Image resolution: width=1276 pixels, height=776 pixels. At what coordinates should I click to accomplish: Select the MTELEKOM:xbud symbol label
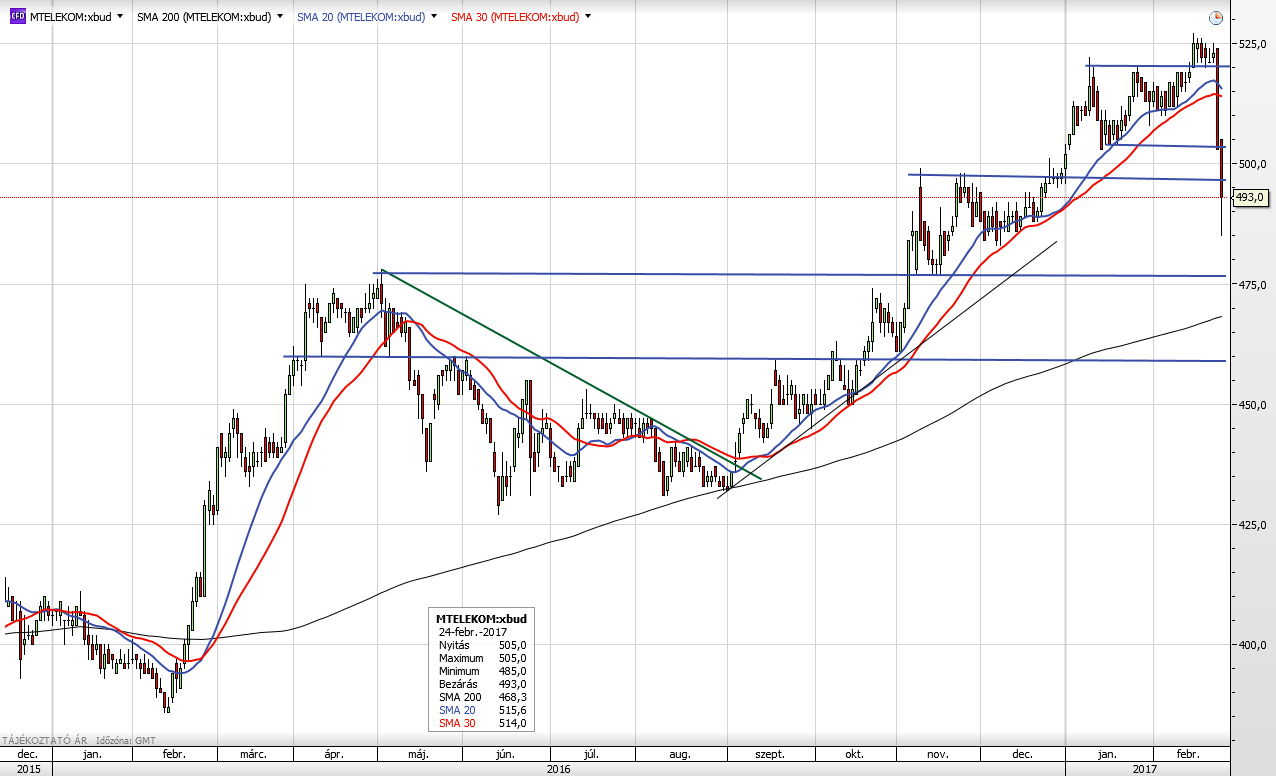click(71, 17)
